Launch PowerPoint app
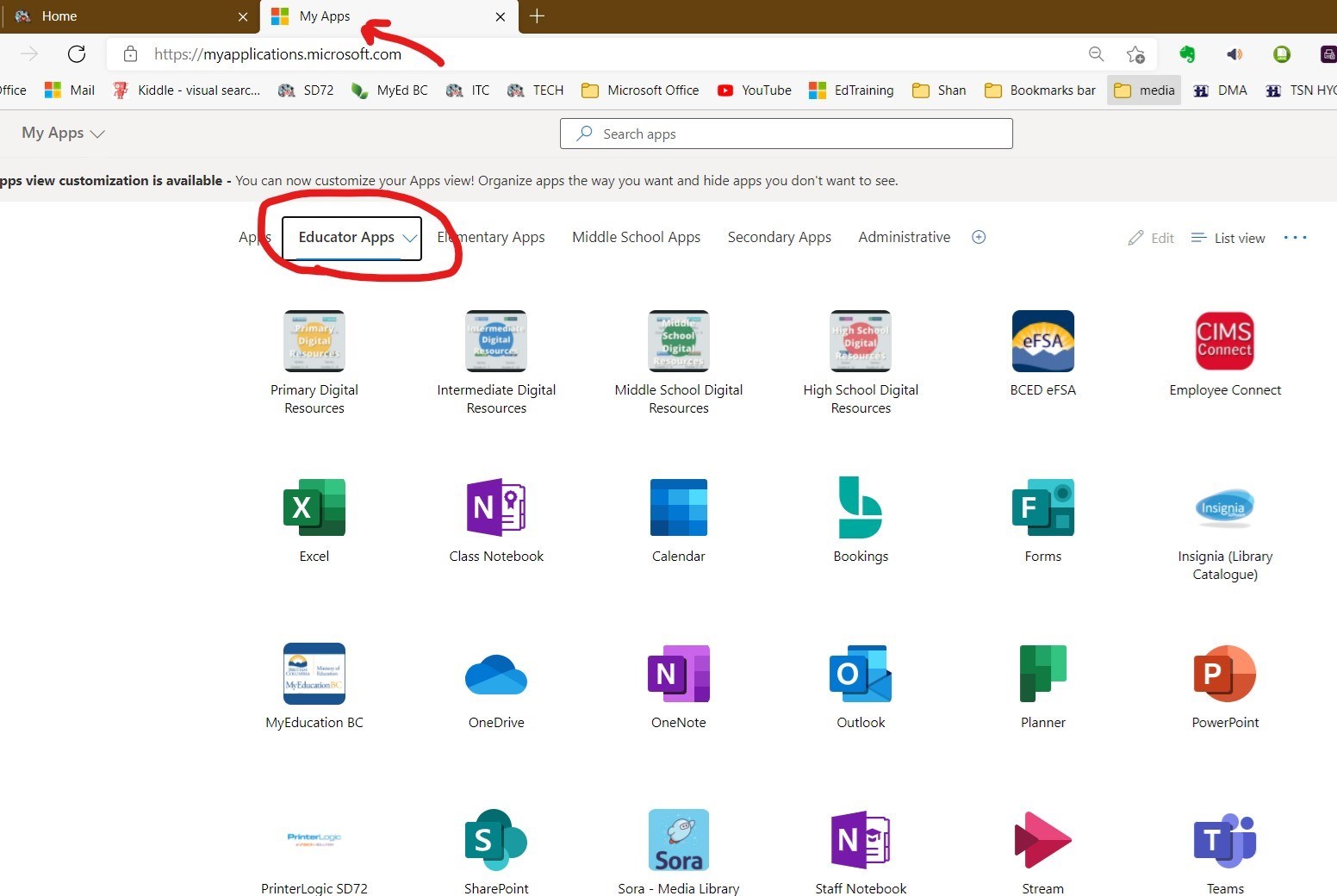The height and width of the screenshot is (896, 1337). click(x=1225, y=674)
